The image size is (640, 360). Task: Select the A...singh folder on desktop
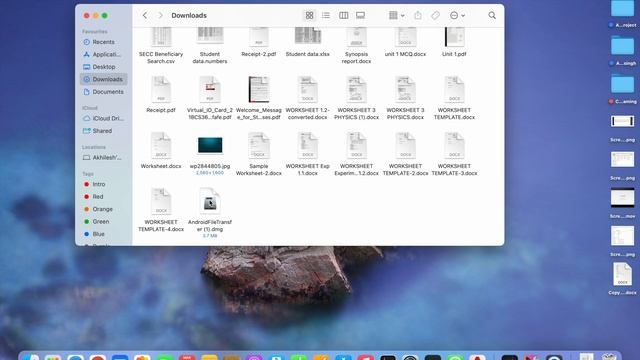pos(622,51)
